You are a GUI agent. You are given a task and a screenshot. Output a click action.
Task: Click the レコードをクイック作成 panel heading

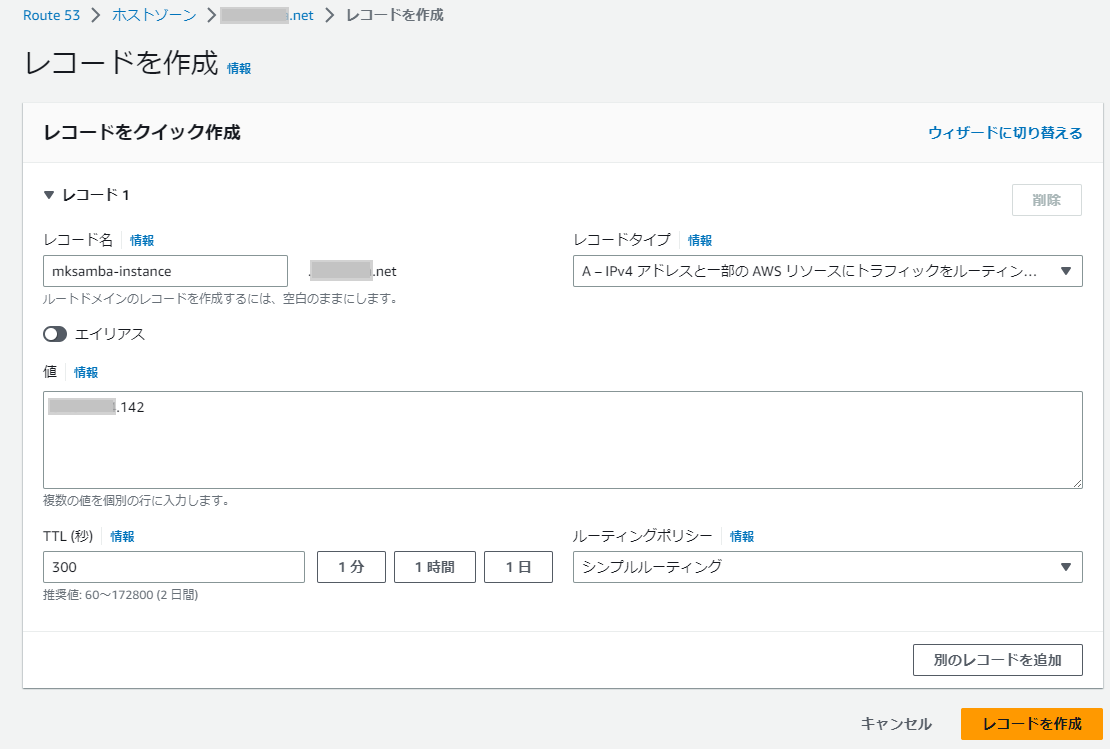(142, 132)
